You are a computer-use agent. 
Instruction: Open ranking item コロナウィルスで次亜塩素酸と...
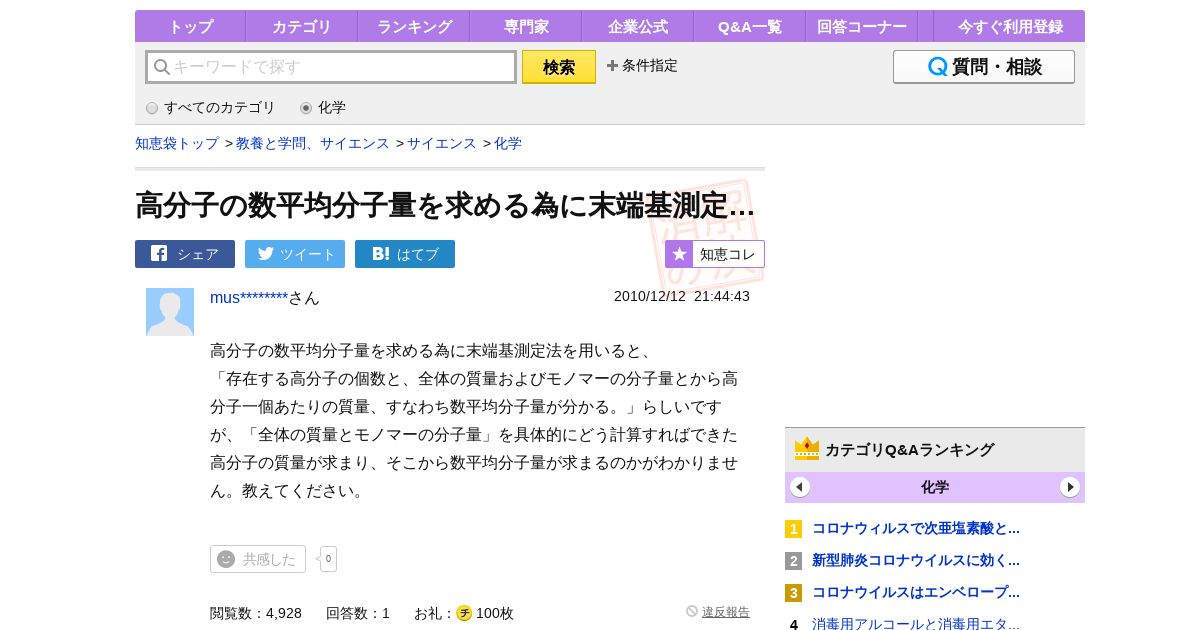(x=916, y=528)
